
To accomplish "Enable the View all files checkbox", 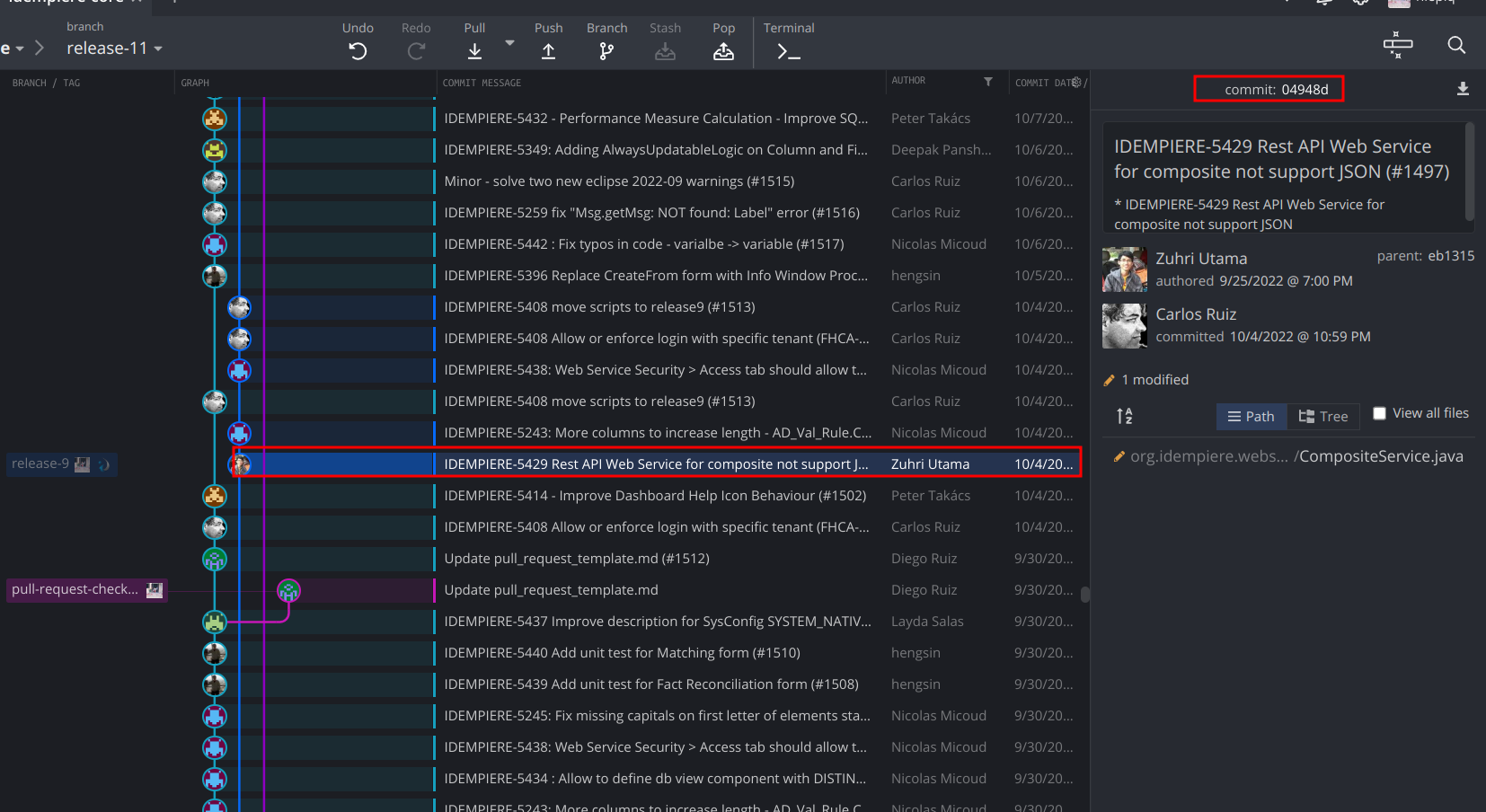I will [x=1379, y=413].
